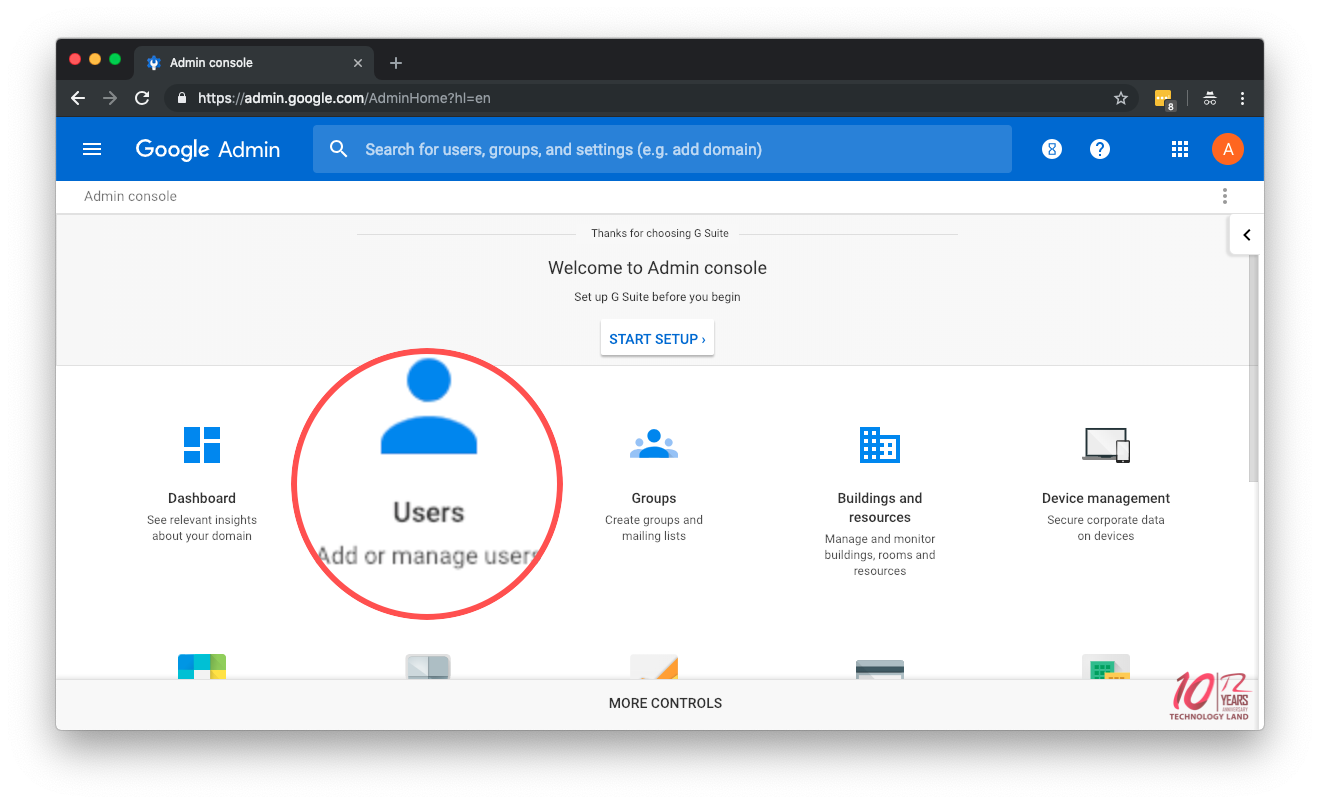Go forward in browser
1320x804 pixels.
coord(110,98)
